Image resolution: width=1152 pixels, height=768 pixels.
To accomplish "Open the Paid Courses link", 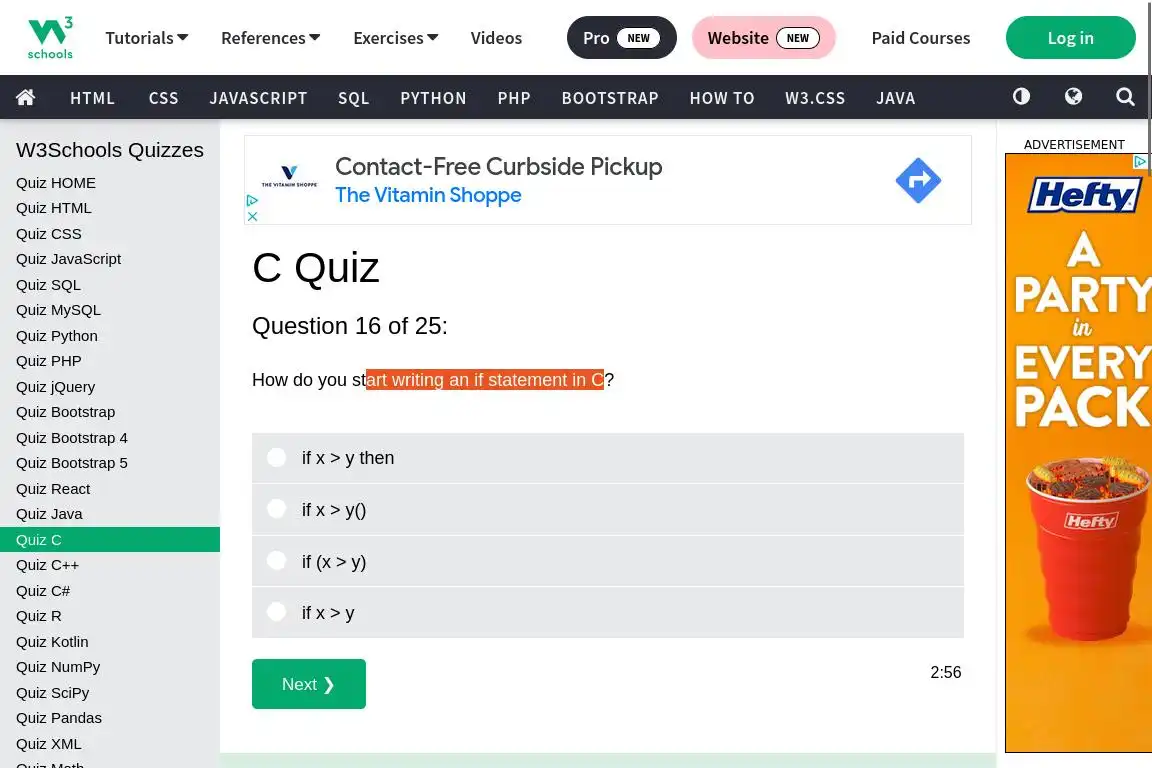I will pyautogui.click(x=920, y=38).
